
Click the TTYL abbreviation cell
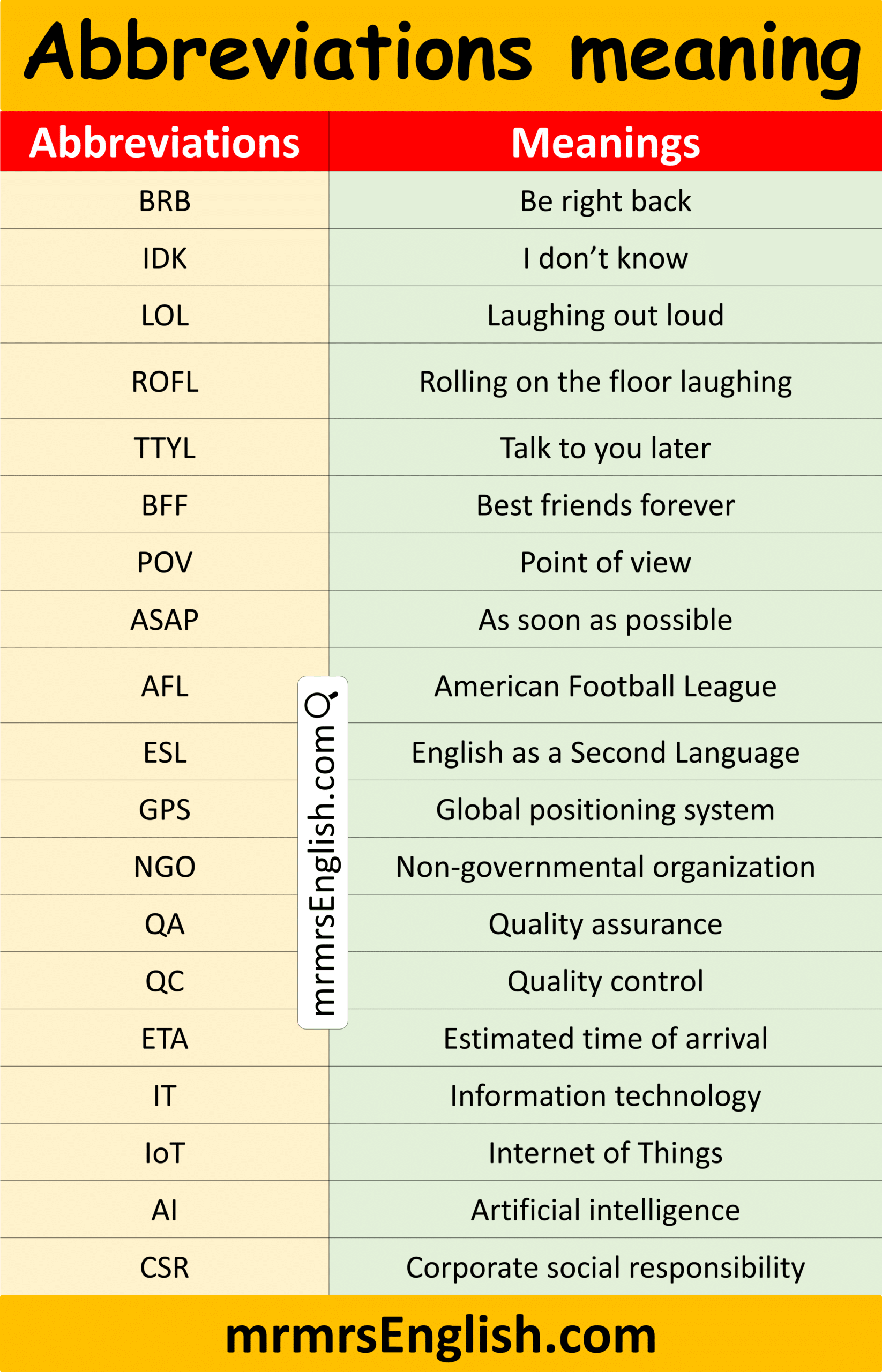(x=165, y=448)
